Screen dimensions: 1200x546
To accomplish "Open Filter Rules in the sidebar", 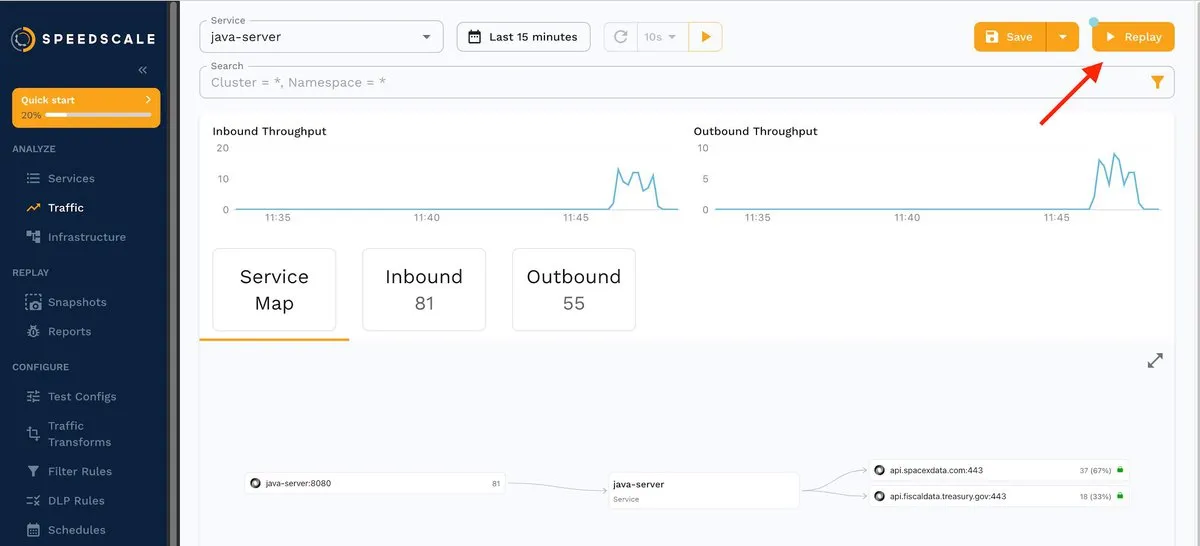I will coord(80,471).
